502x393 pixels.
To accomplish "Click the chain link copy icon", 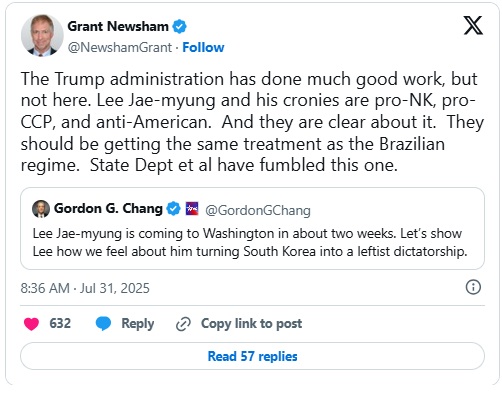I will click(183, 324).
